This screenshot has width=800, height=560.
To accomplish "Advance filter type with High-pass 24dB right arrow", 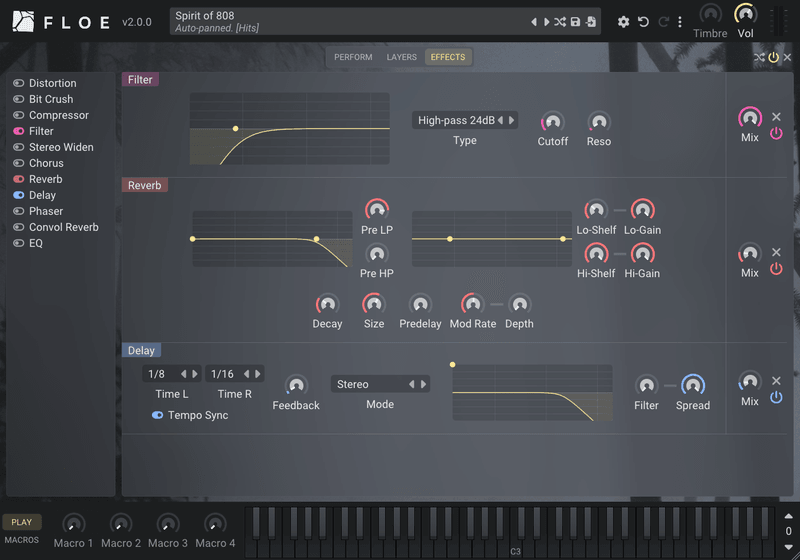I will 511,120.
